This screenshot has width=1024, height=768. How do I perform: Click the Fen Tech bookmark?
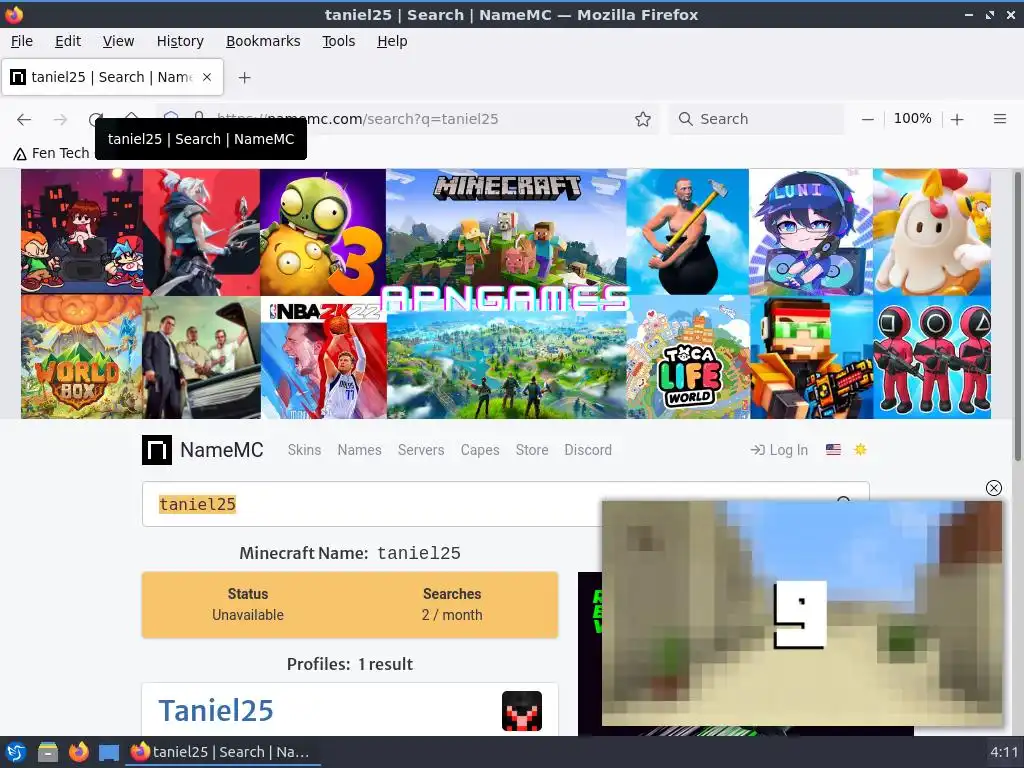(52, 153)
